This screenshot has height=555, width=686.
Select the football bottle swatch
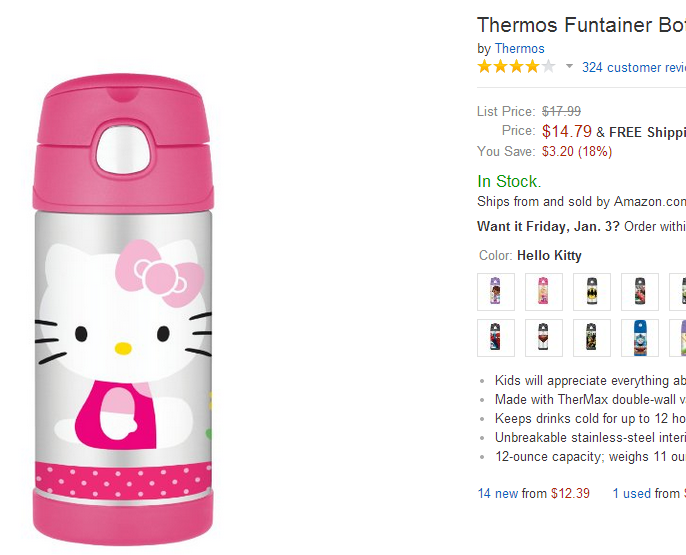(x=544, y=338)
